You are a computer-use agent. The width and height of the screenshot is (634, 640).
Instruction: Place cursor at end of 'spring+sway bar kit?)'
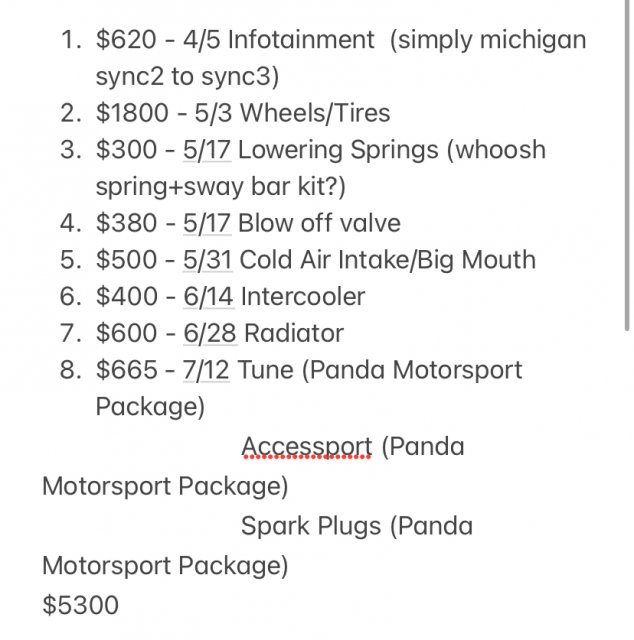[x=346, y=187]
